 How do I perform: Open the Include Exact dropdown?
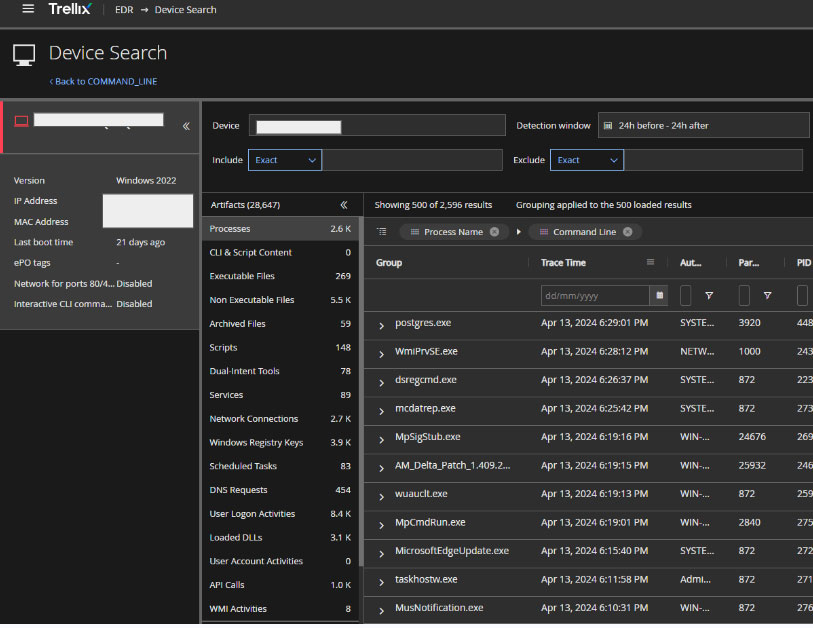[x=285, y=160]
